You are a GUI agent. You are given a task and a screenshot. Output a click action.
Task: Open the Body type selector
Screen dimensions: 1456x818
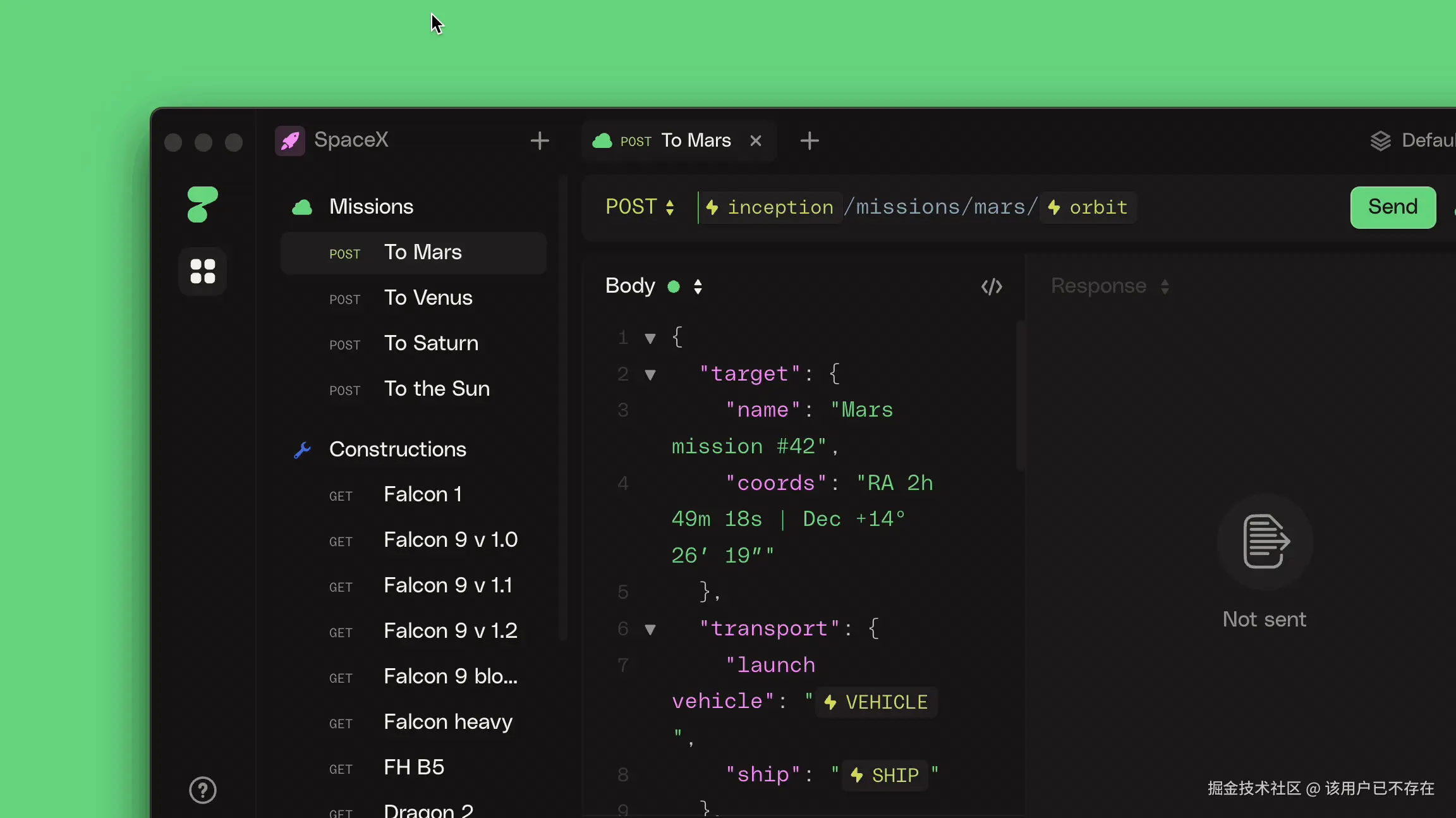pyautogui.click(x=698, y=286)
